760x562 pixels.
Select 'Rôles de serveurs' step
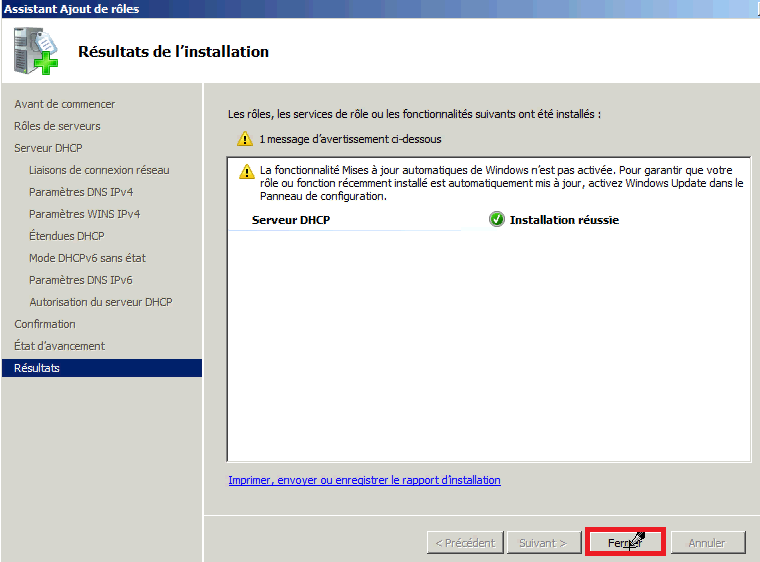click(x=57, y=126)
